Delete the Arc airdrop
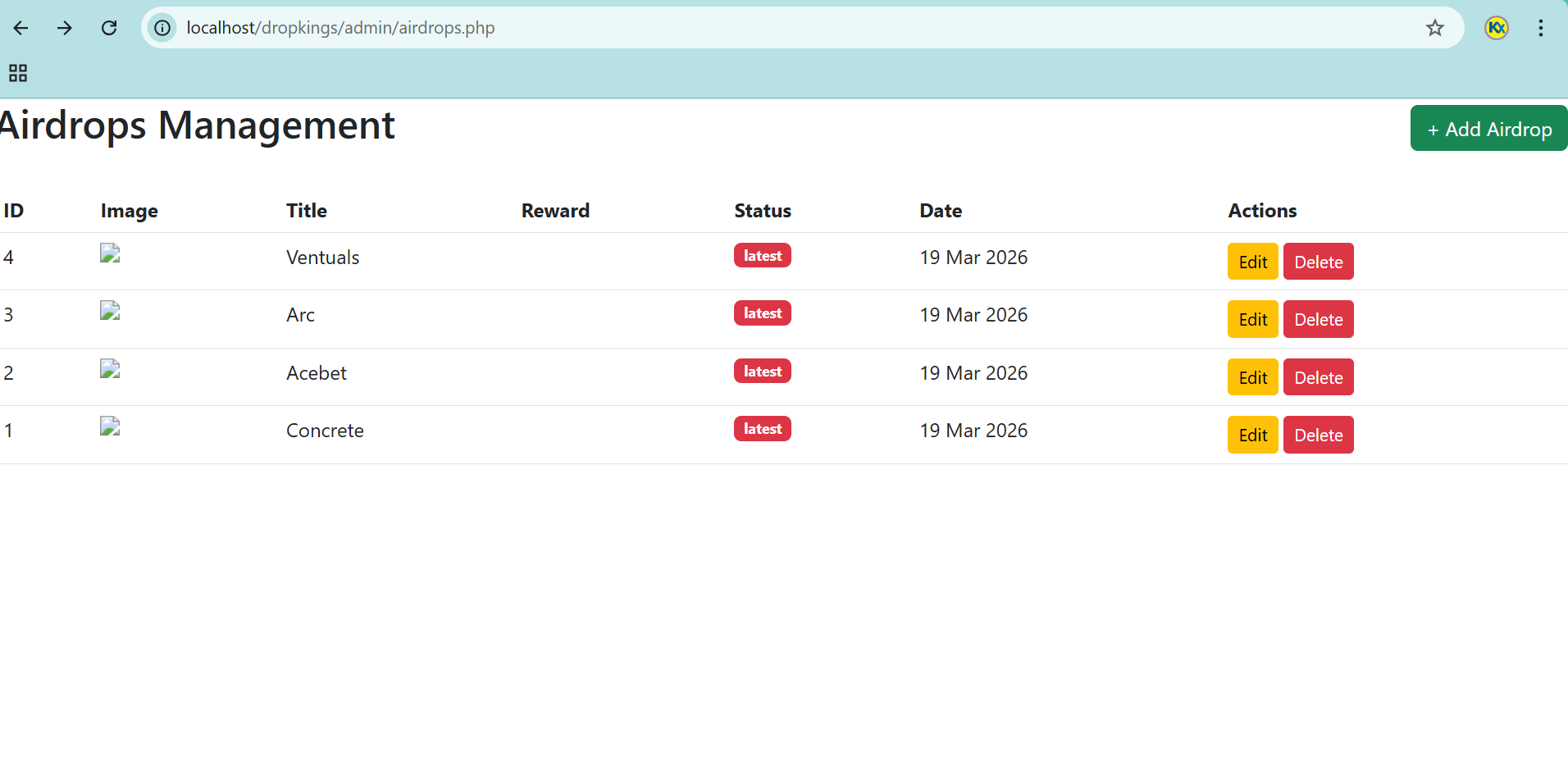The width and height of the screenshot is (1568, 771). (1318, 319)
